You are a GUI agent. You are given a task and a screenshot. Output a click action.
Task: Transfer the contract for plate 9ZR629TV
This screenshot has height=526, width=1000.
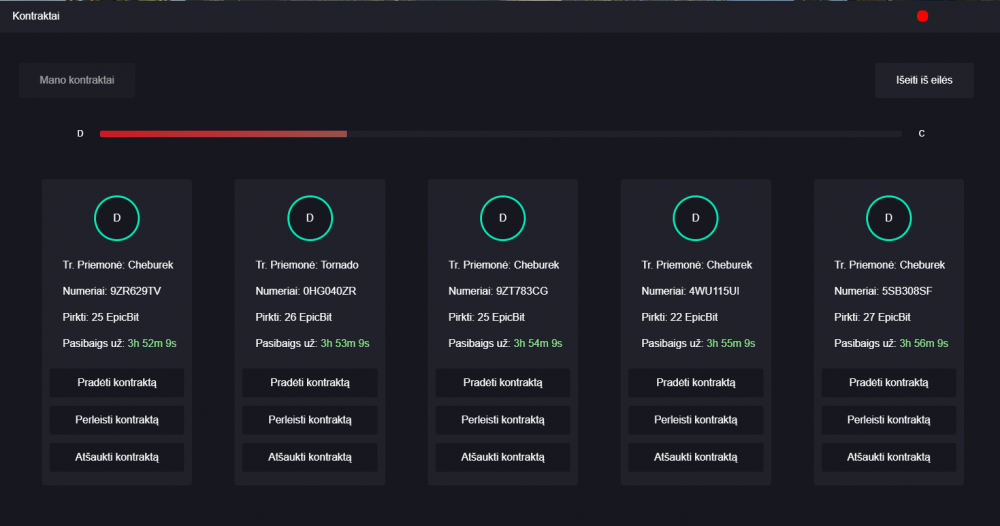(117, 420)
